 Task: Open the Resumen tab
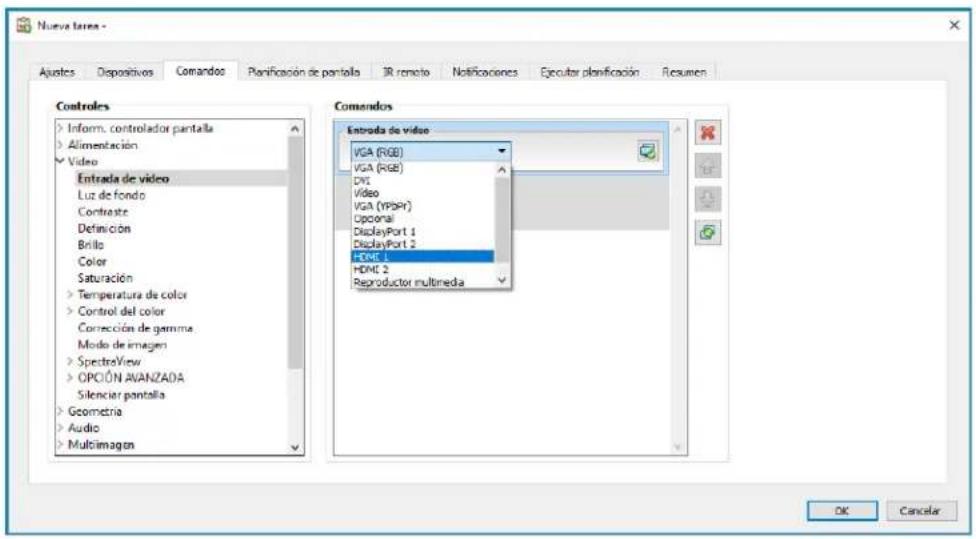click(x=684, y=72)
